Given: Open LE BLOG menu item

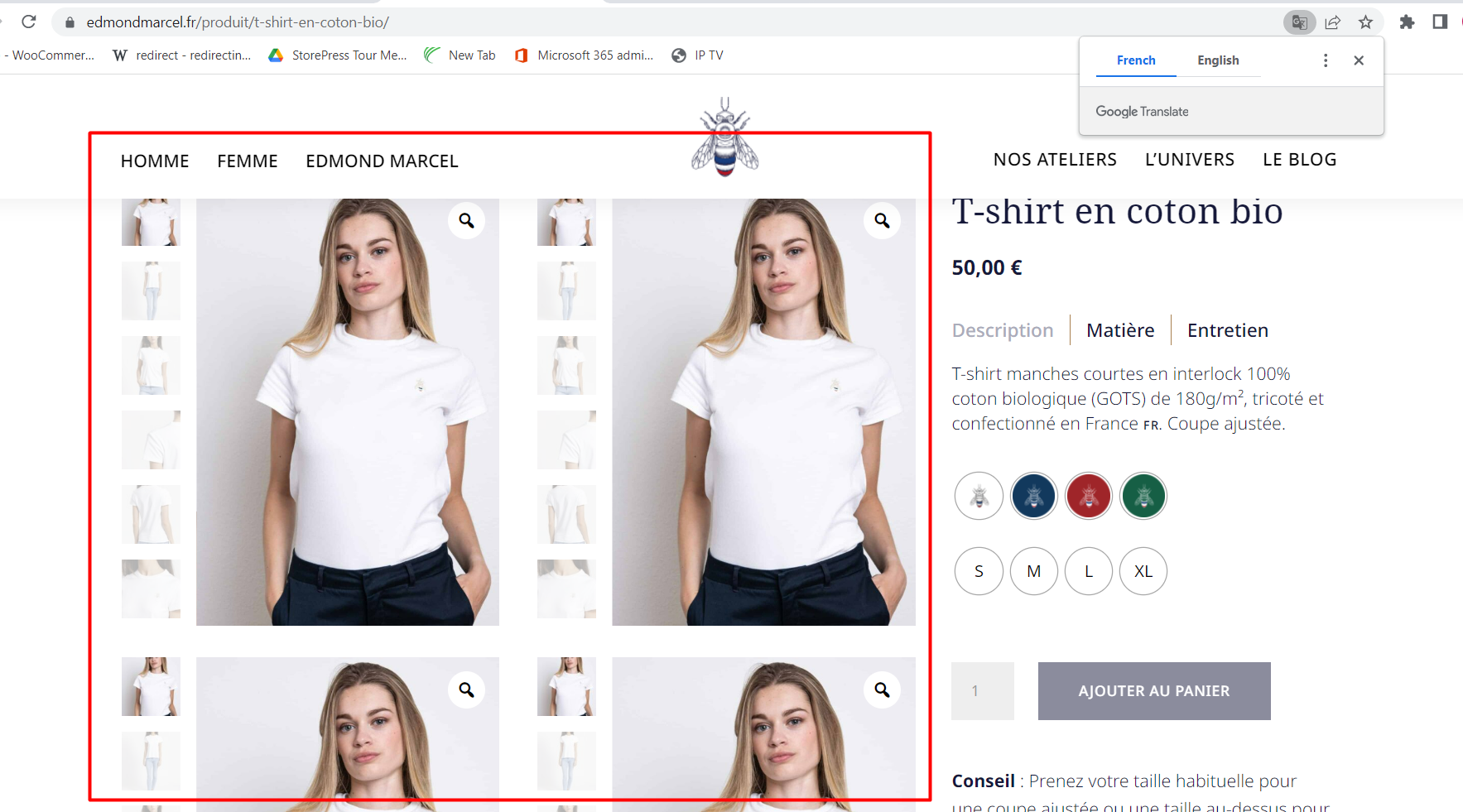Looking at the screenshot, I should tap(1300, 160).
